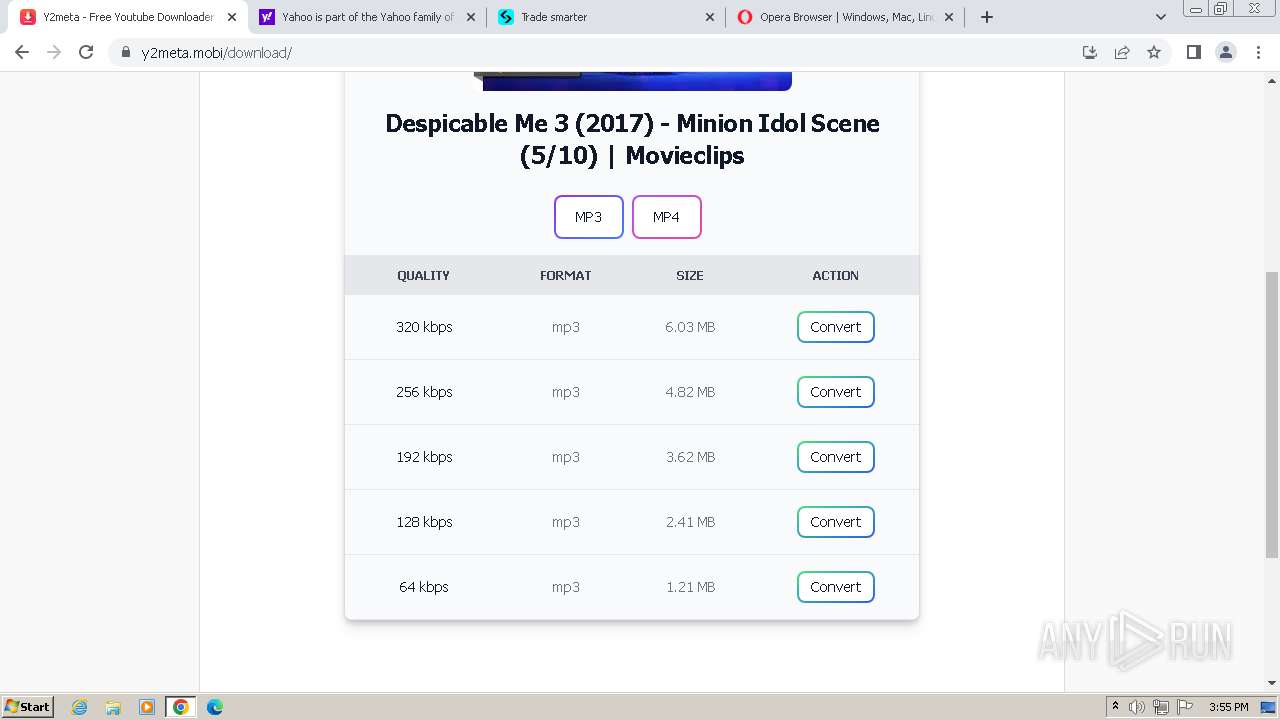1280x720 pixels.
Task: Open Chrome three-dot menu
Action: [1258, 52]
